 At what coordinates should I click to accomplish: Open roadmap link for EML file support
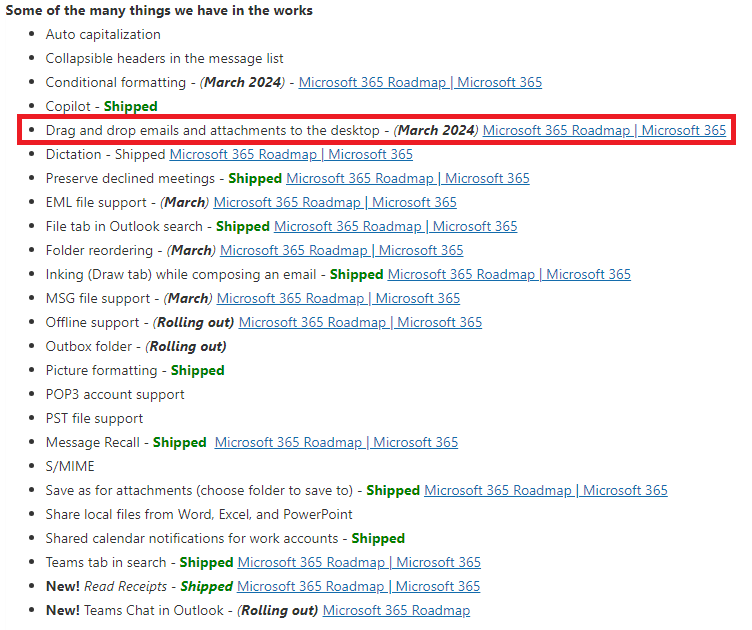(x=335, y=202)
